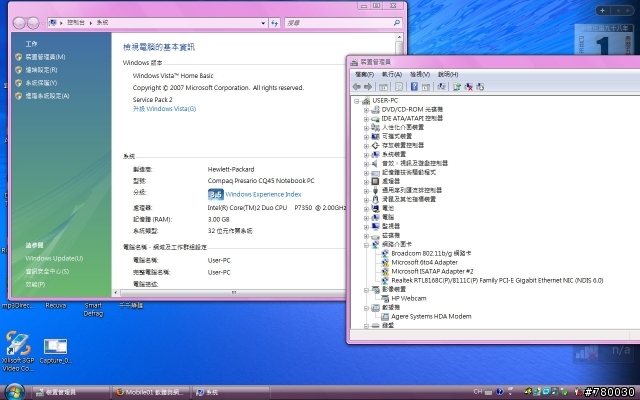Click the 控制台 breadcrumb in System address bar
Viewport: 640px width, 400px height.
point(76,23)
